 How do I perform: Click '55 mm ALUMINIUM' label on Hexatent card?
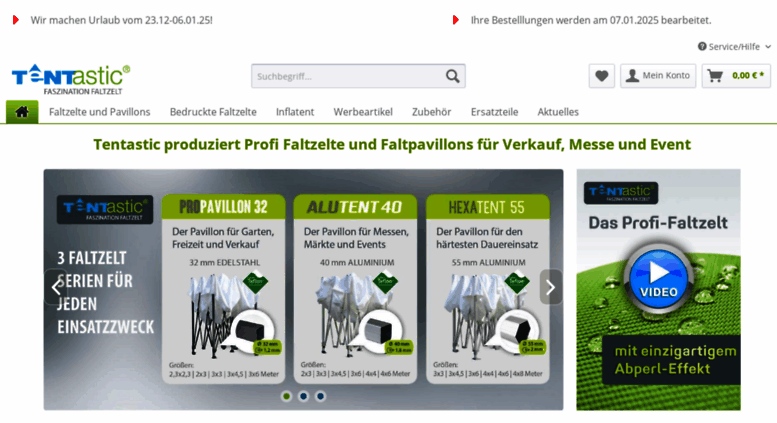[x=489, y=263]
